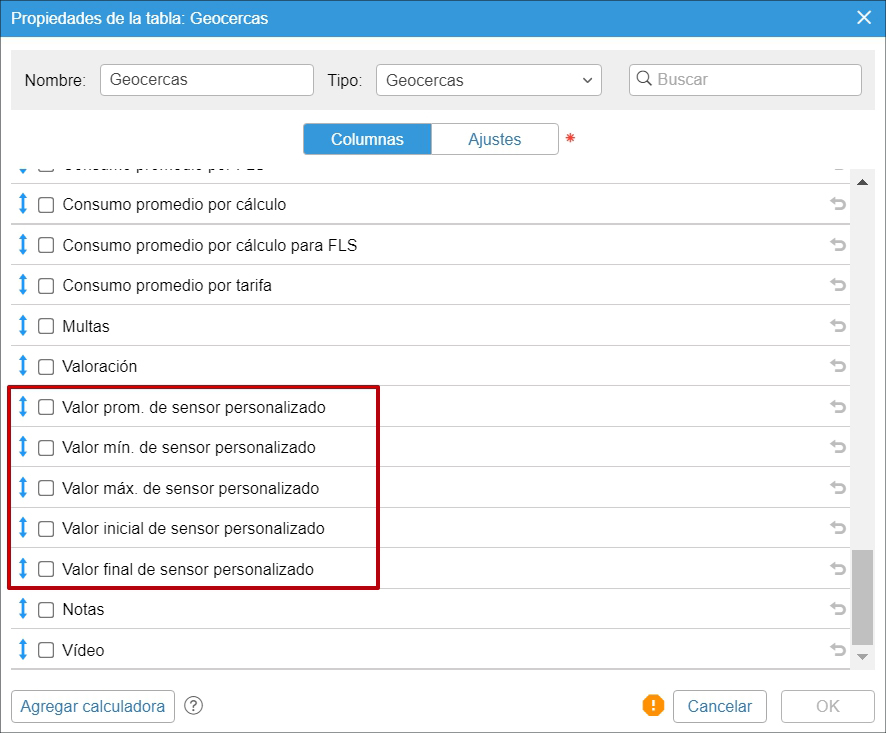This screenshot has height=733, width=886.
Task: Click the reorder arrows icon next to Multas
Action: (x=23, y=325)
